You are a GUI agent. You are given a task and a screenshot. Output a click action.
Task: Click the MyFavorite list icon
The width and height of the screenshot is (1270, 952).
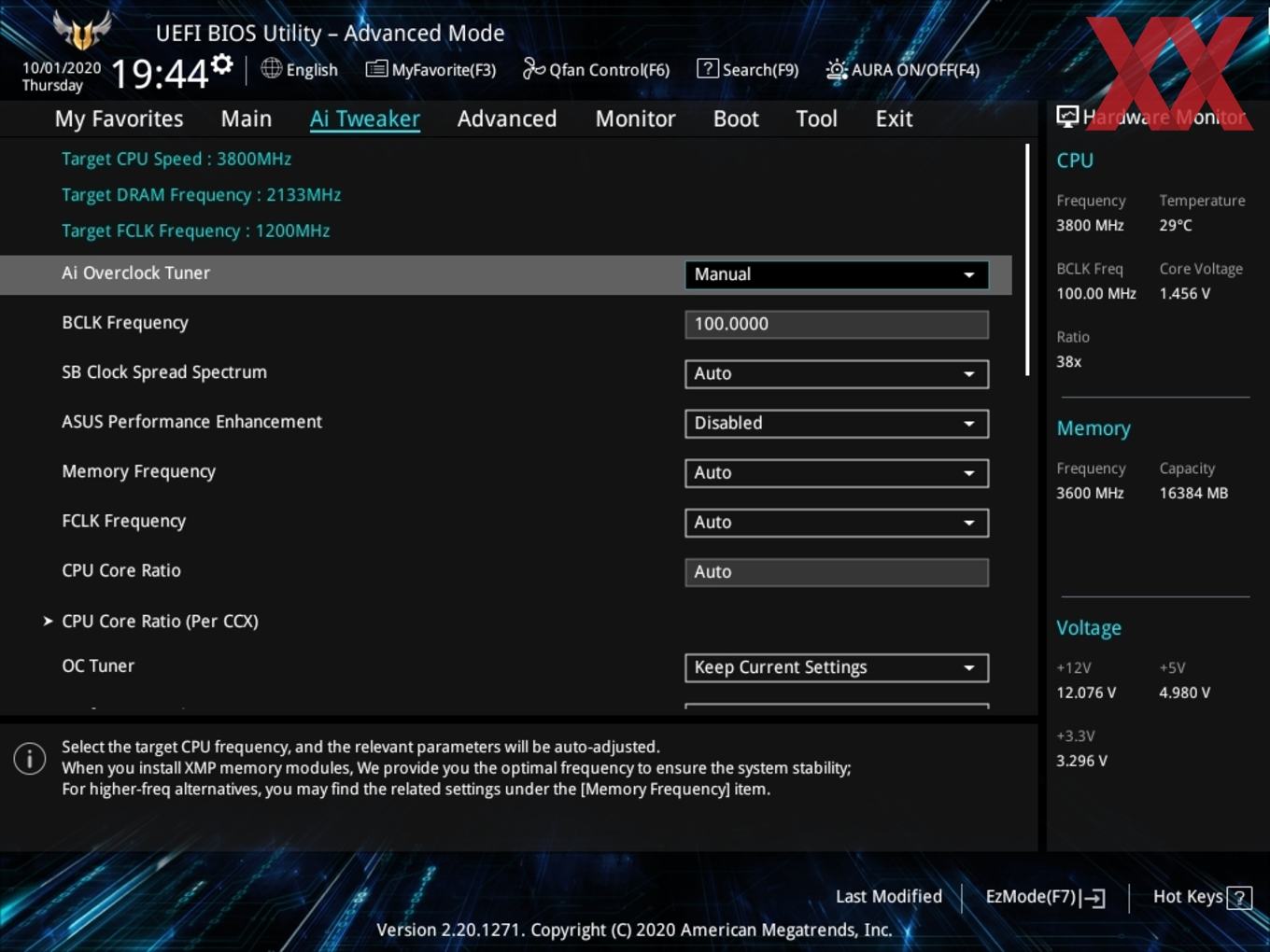tap(376, 69)
